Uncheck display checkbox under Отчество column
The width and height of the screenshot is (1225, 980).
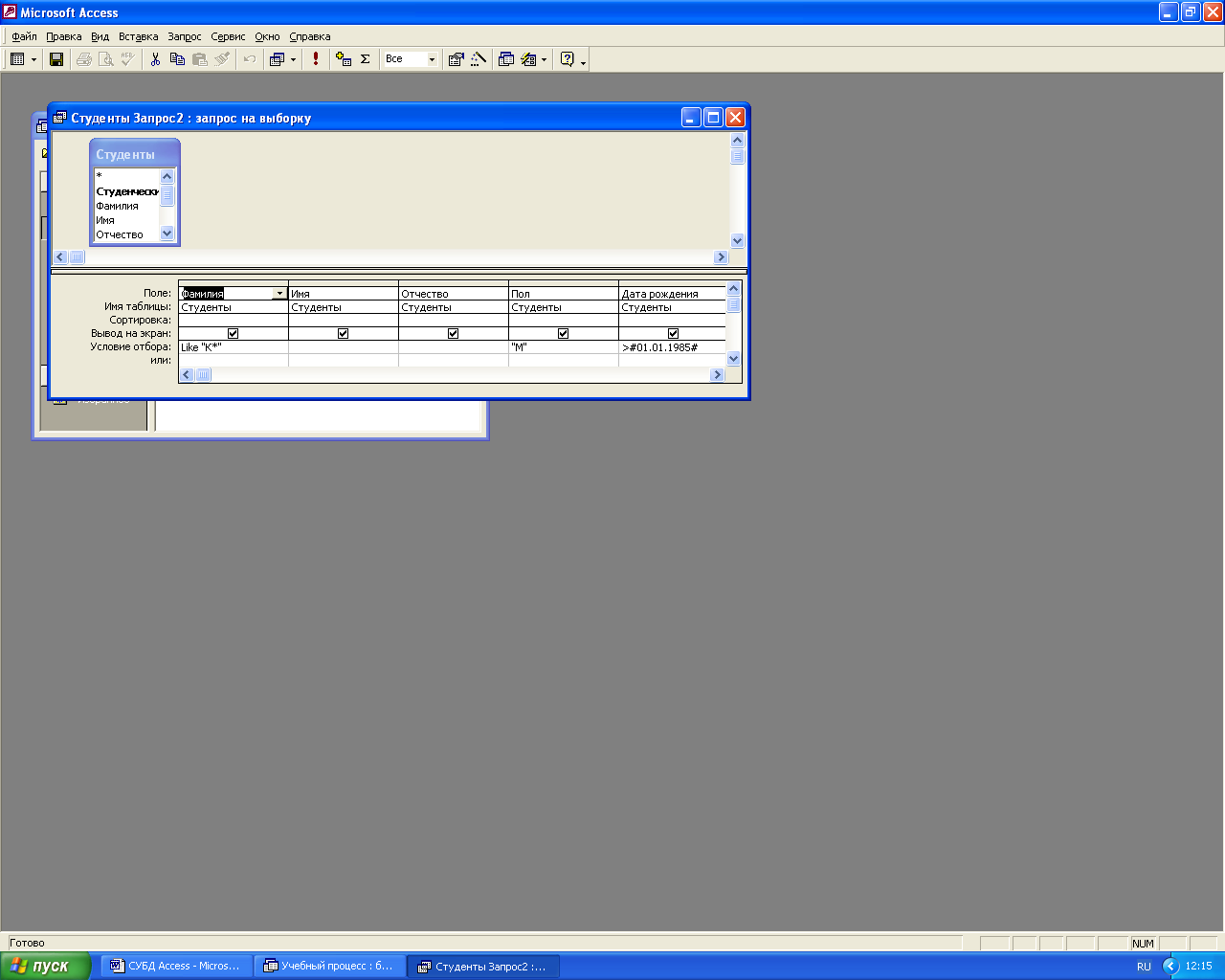[x=453, y=334]
